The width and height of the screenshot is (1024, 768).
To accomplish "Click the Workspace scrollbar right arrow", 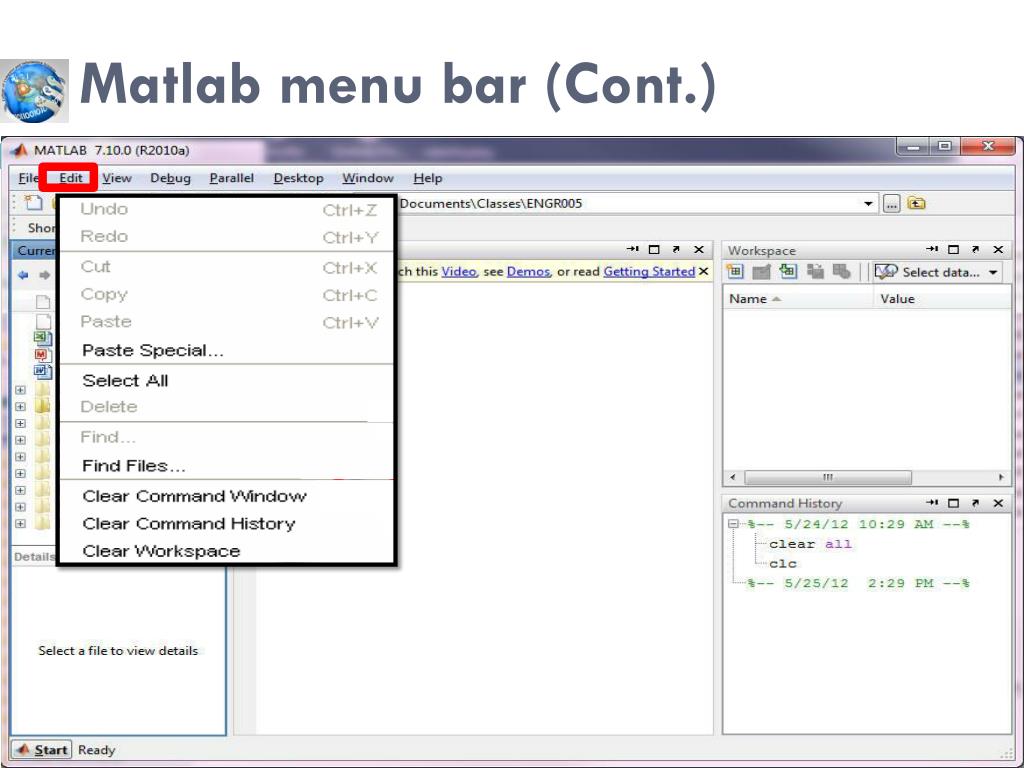I will pyautogui.click(x=1000, y=477).
